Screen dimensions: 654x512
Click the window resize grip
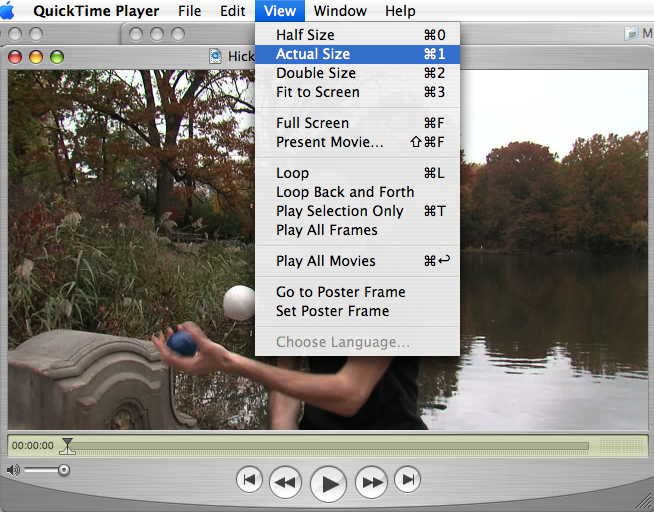click(x=644, y=502)
